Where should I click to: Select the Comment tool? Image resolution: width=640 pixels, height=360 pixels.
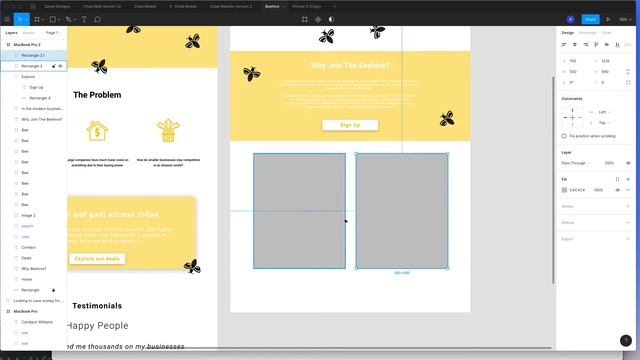(97, 19)
